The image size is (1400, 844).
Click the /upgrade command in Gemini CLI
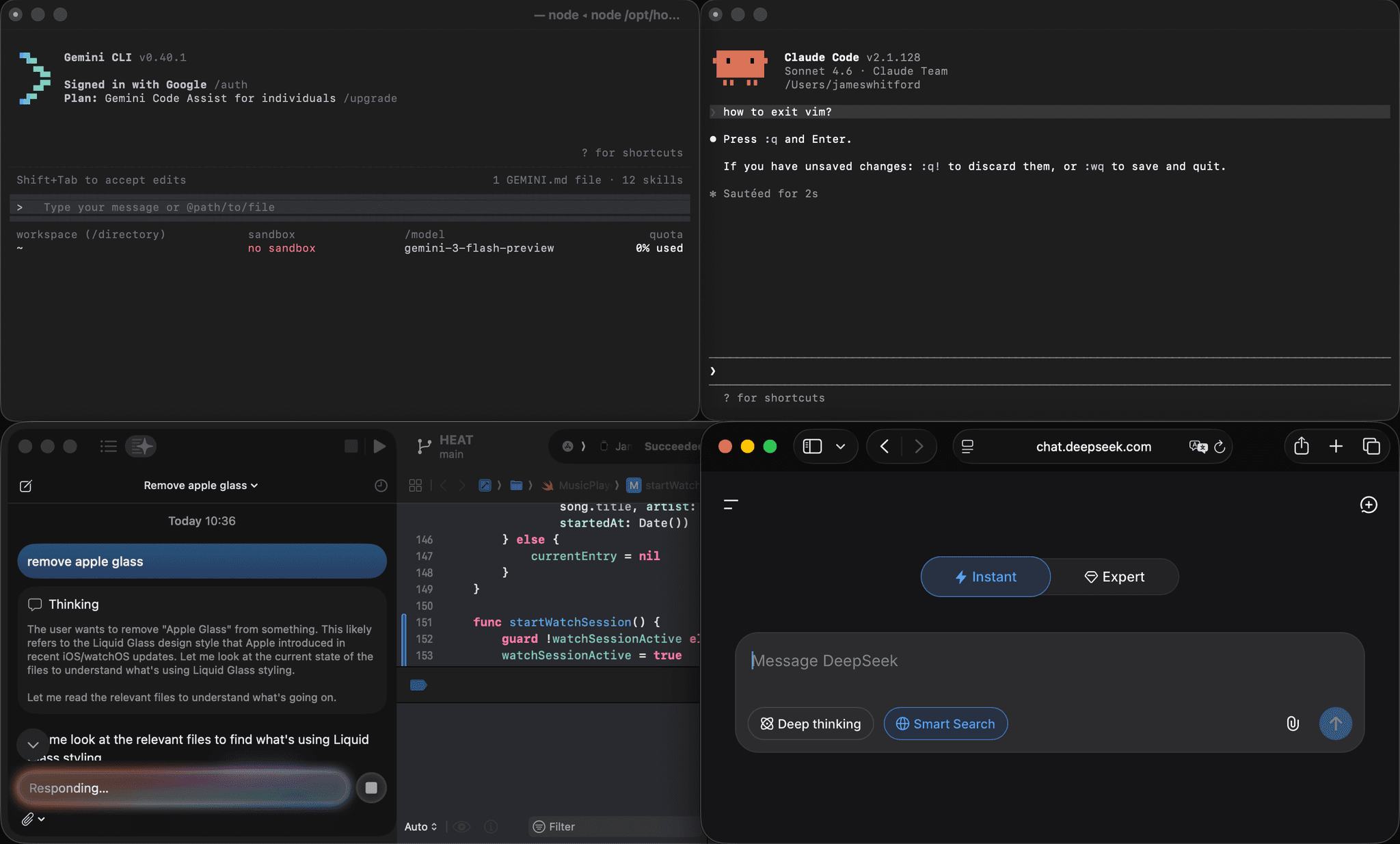pos(370,98)
